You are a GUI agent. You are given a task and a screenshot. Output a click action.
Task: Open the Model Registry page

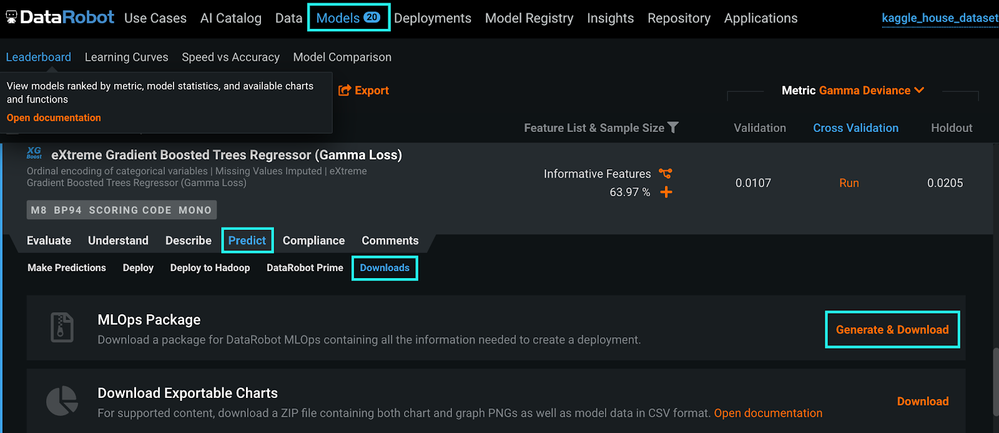click(529, 18)
